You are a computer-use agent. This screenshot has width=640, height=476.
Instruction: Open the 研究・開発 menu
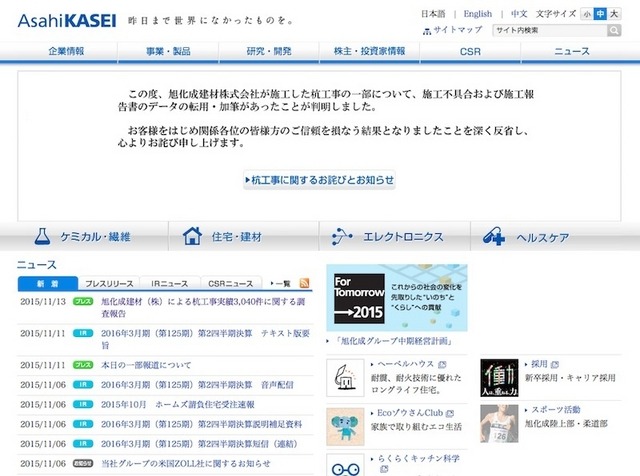tap(269, 52)
